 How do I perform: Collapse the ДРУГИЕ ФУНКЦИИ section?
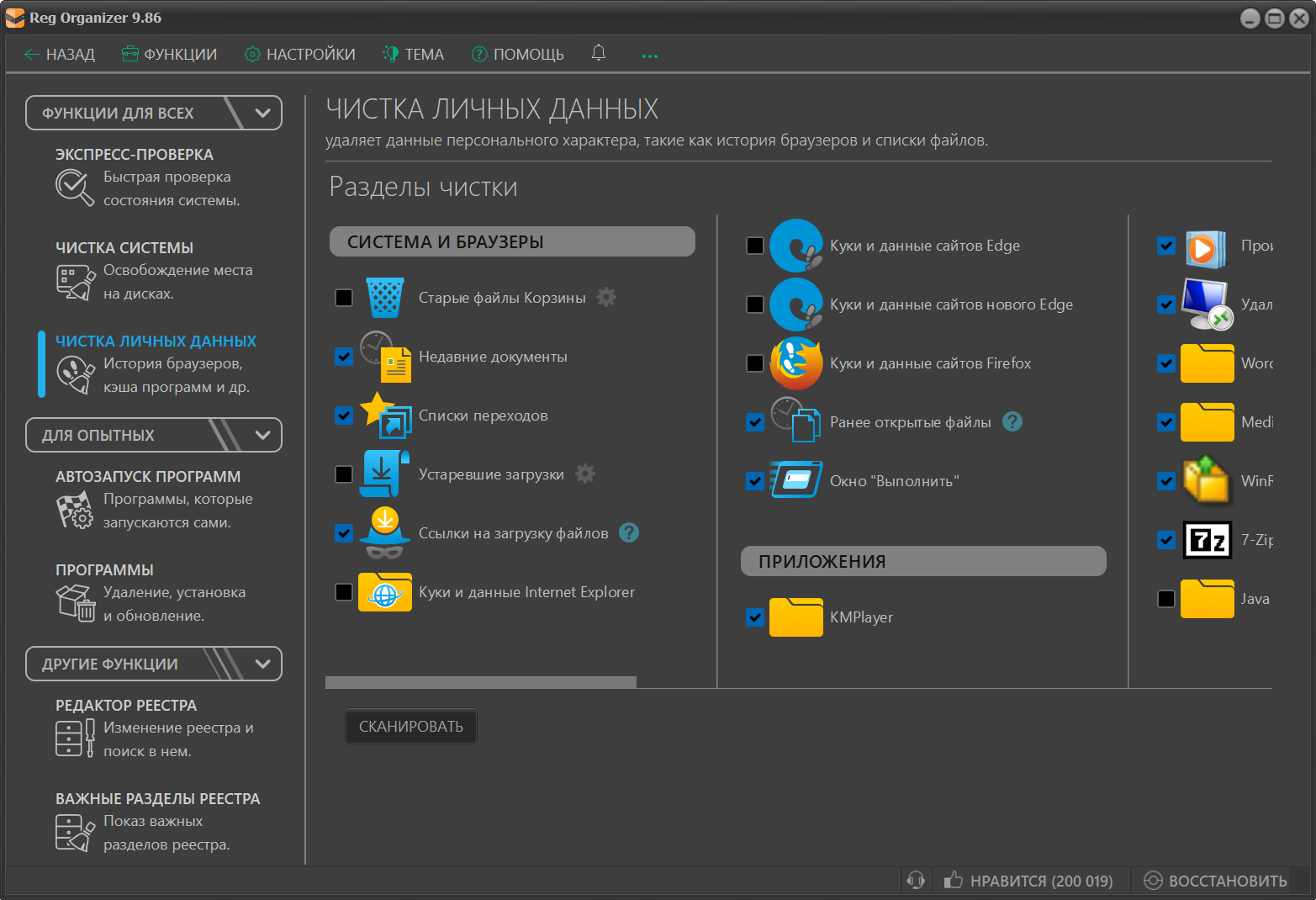pos(262,664)
